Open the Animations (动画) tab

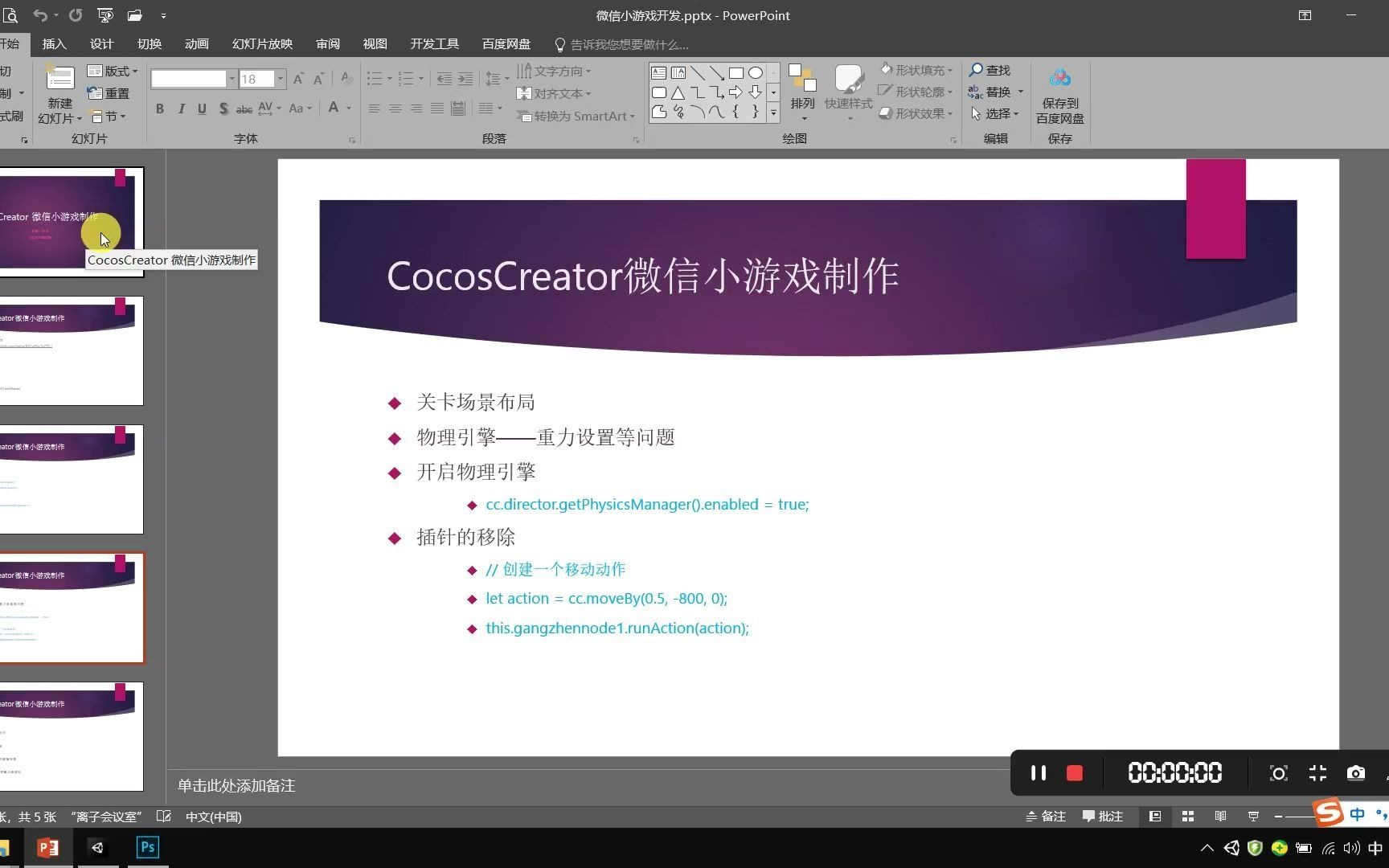tap(196, 44)
